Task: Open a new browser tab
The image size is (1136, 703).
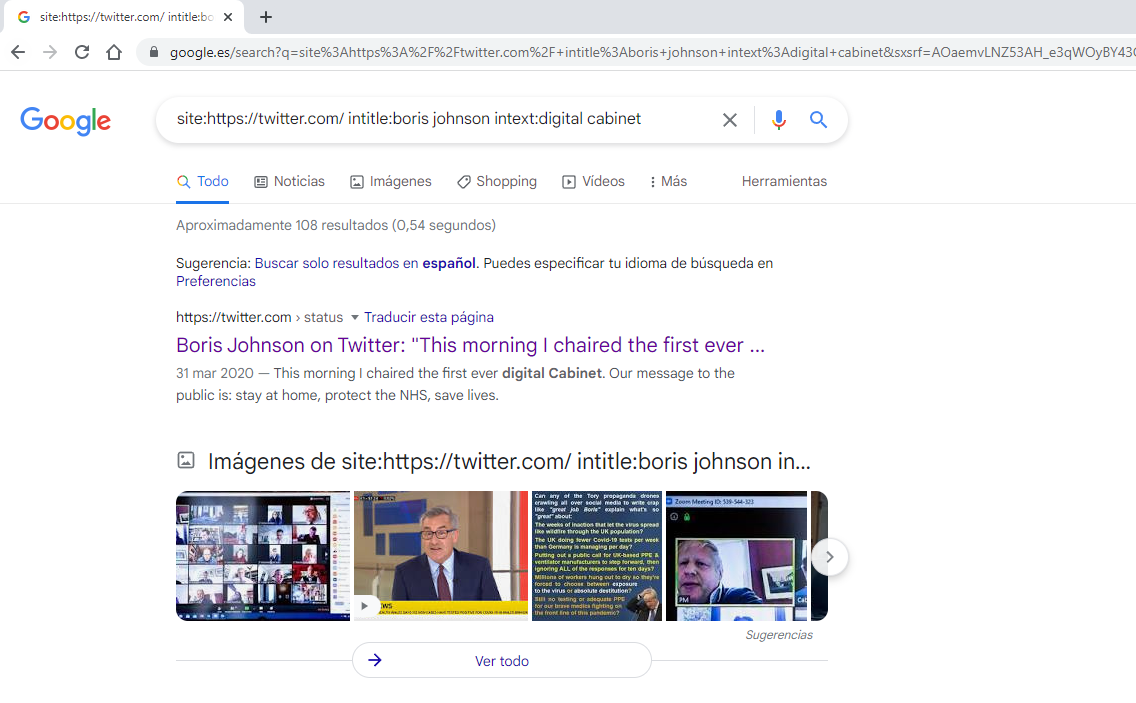Action: coord(266,17)
